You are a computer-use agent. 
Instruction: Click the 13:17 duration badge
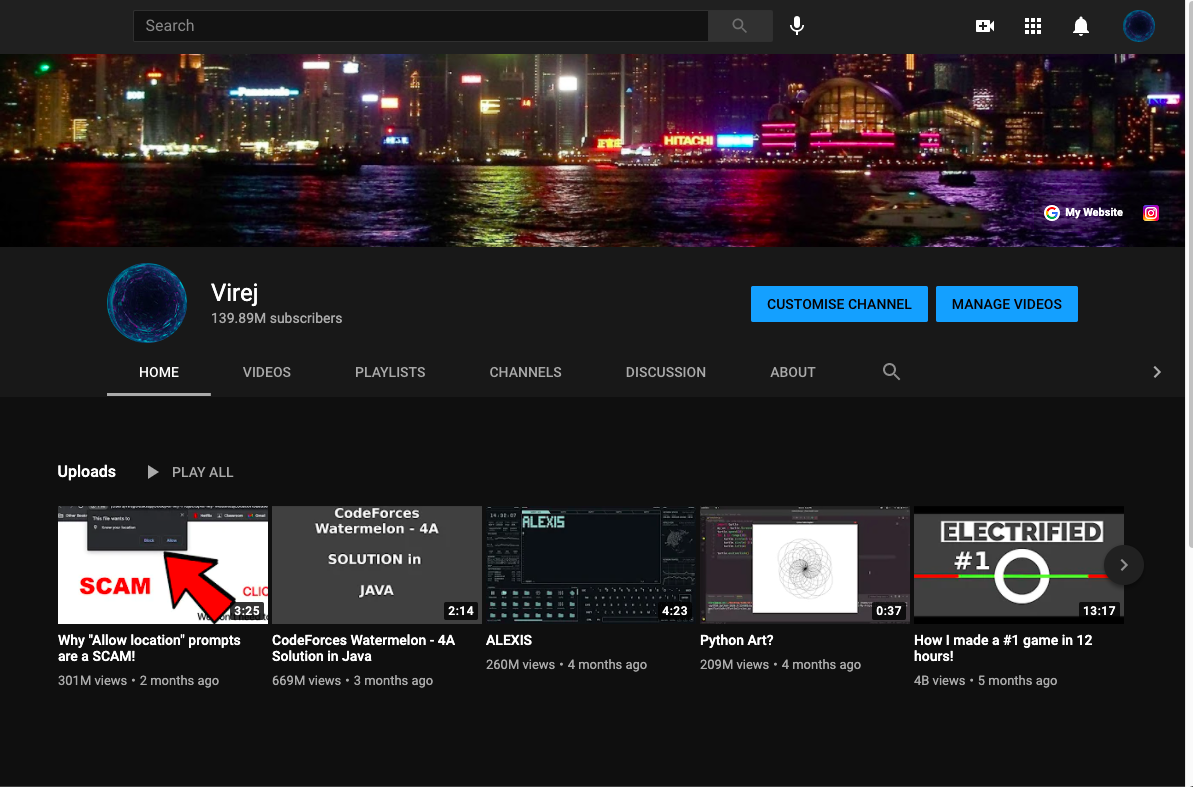(1099, 610)
